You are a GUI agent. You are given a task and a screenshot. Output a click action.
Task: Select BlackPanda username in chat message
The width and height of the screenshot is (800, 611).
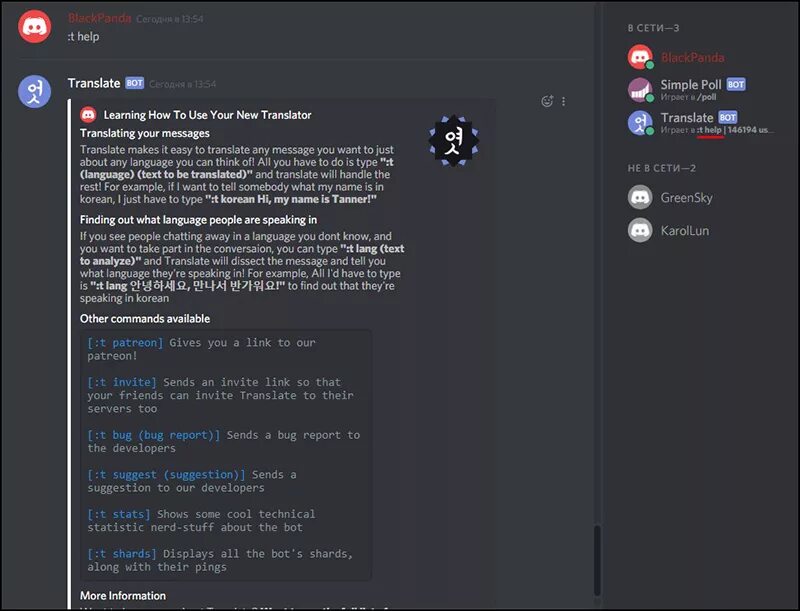99,18
